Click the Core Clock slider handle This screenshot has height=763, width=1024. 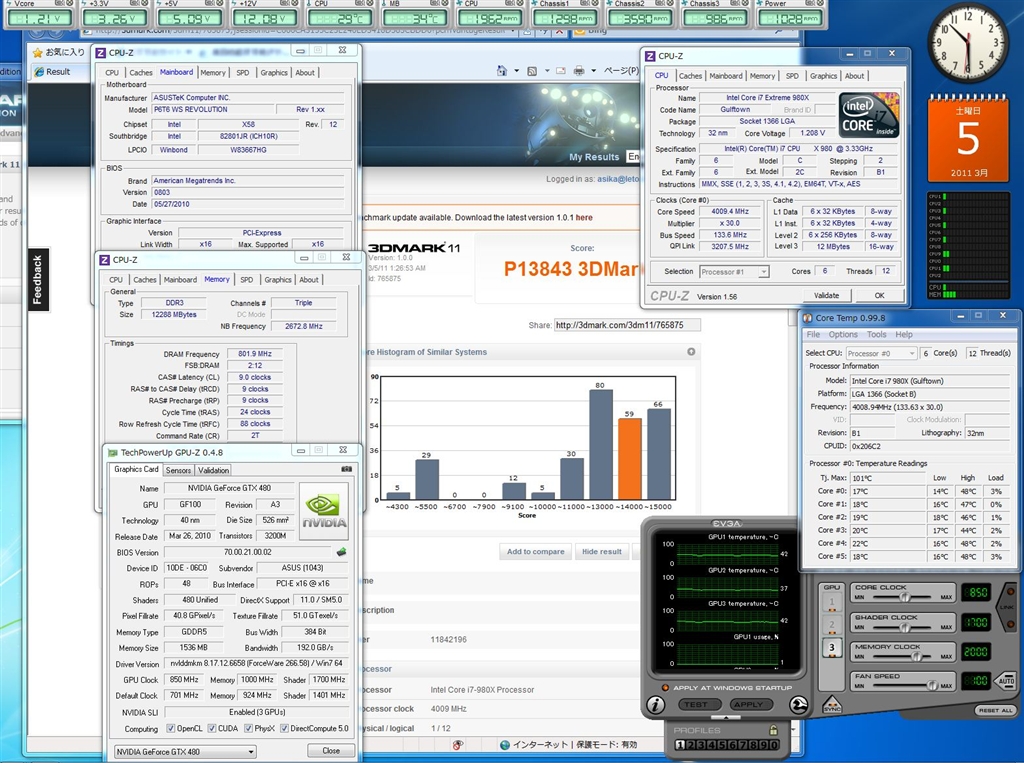905,596
